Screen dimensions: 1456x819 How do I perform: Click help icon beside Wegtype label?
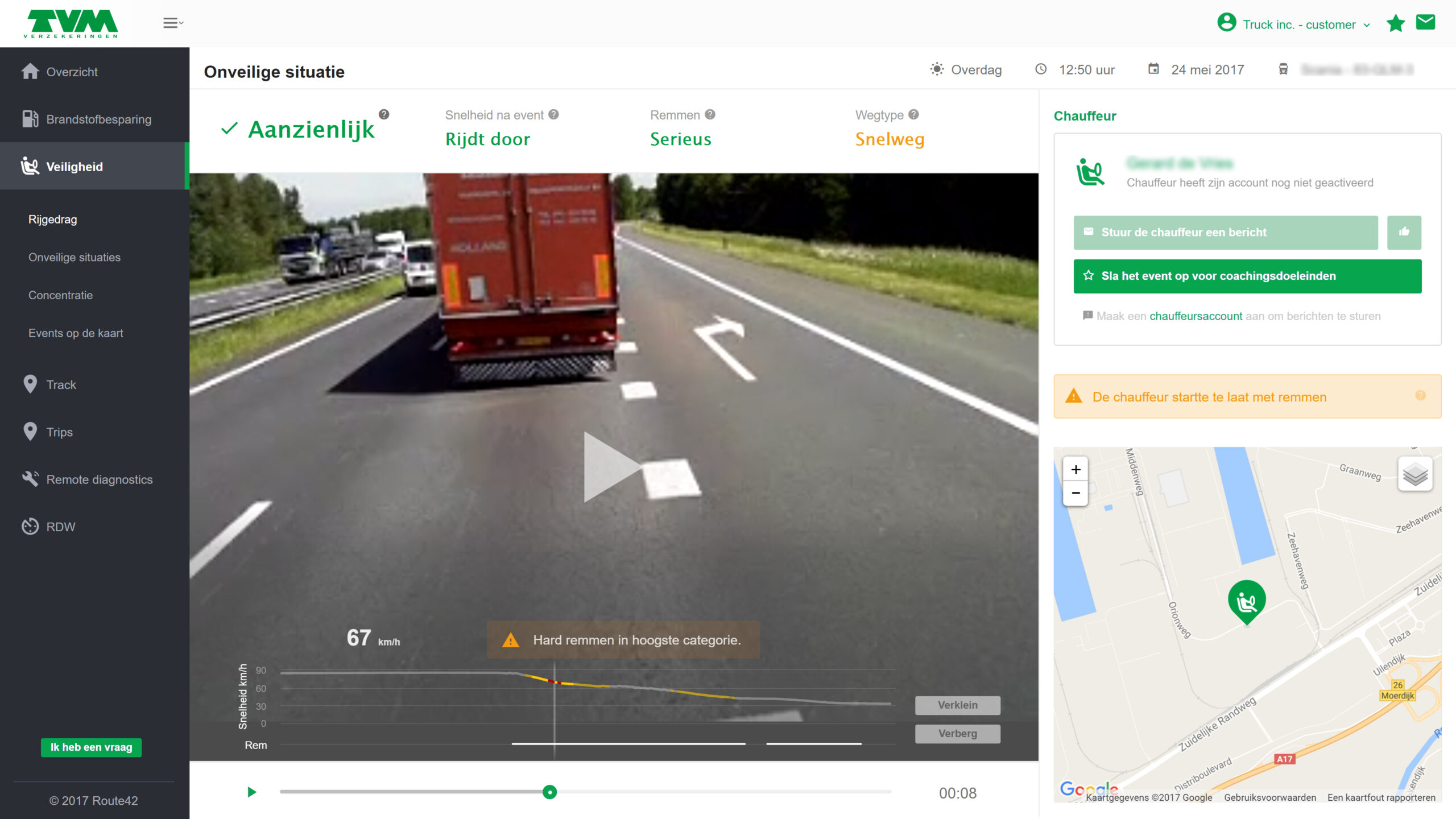pos(913,114)
